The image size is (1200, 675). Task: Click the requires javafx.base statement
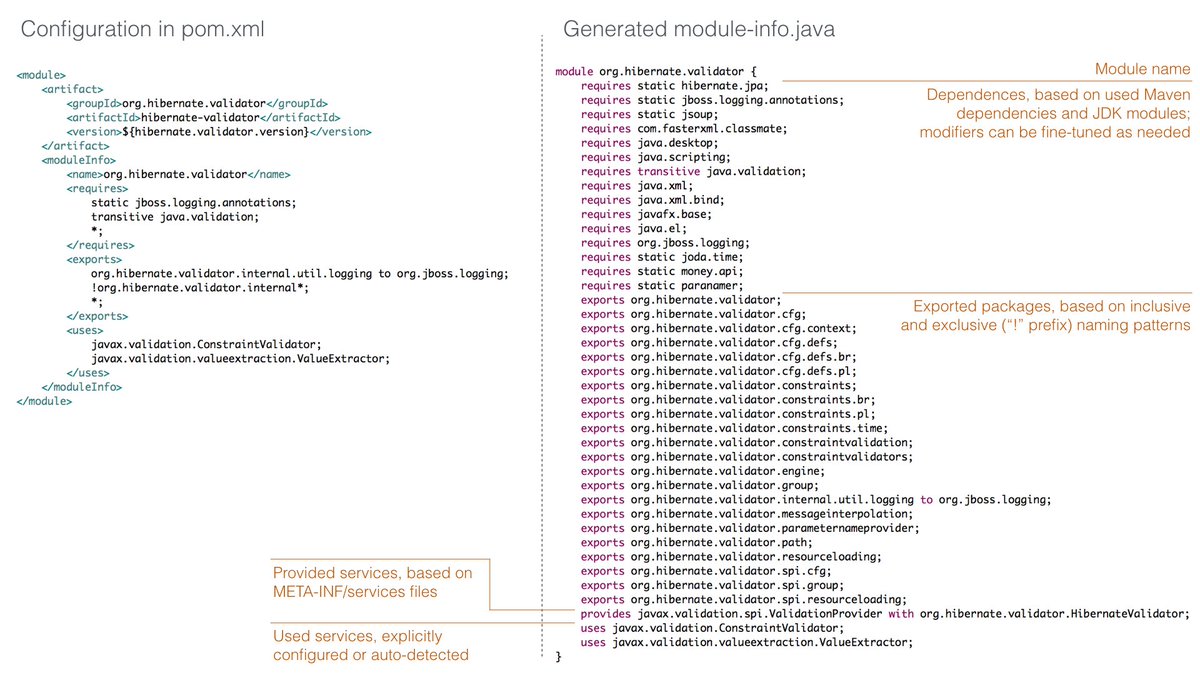coord(645,213)
